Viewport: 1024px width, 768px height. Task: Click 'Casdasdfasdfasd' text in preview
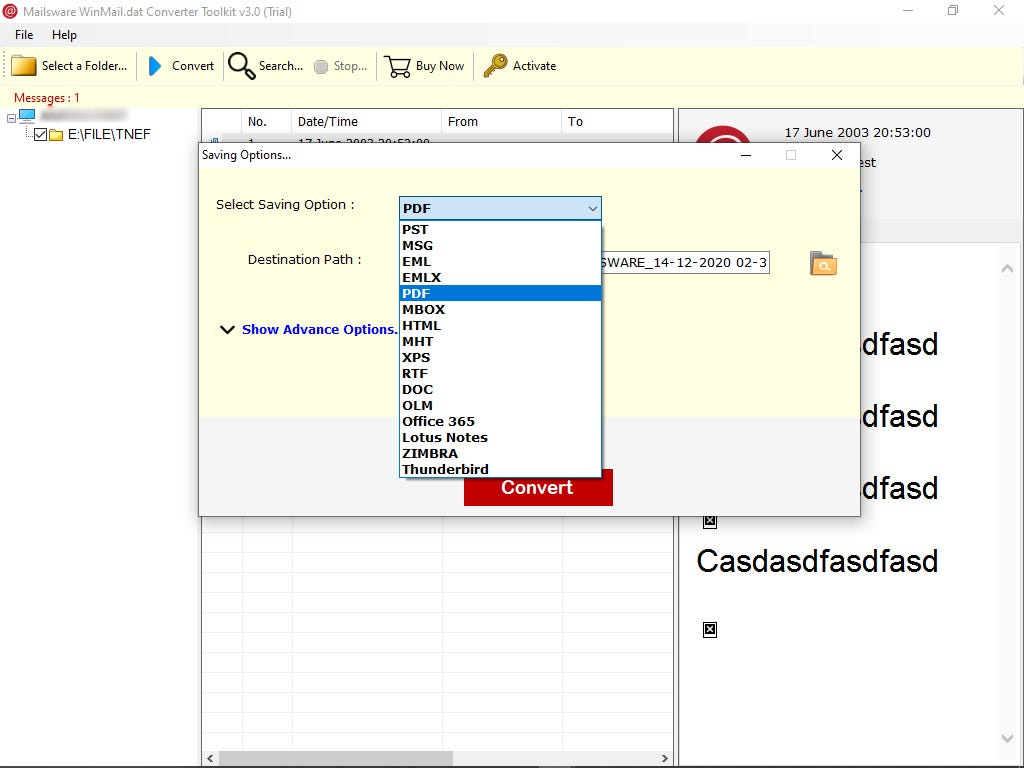pyautogui.click(x=817, y=561)
